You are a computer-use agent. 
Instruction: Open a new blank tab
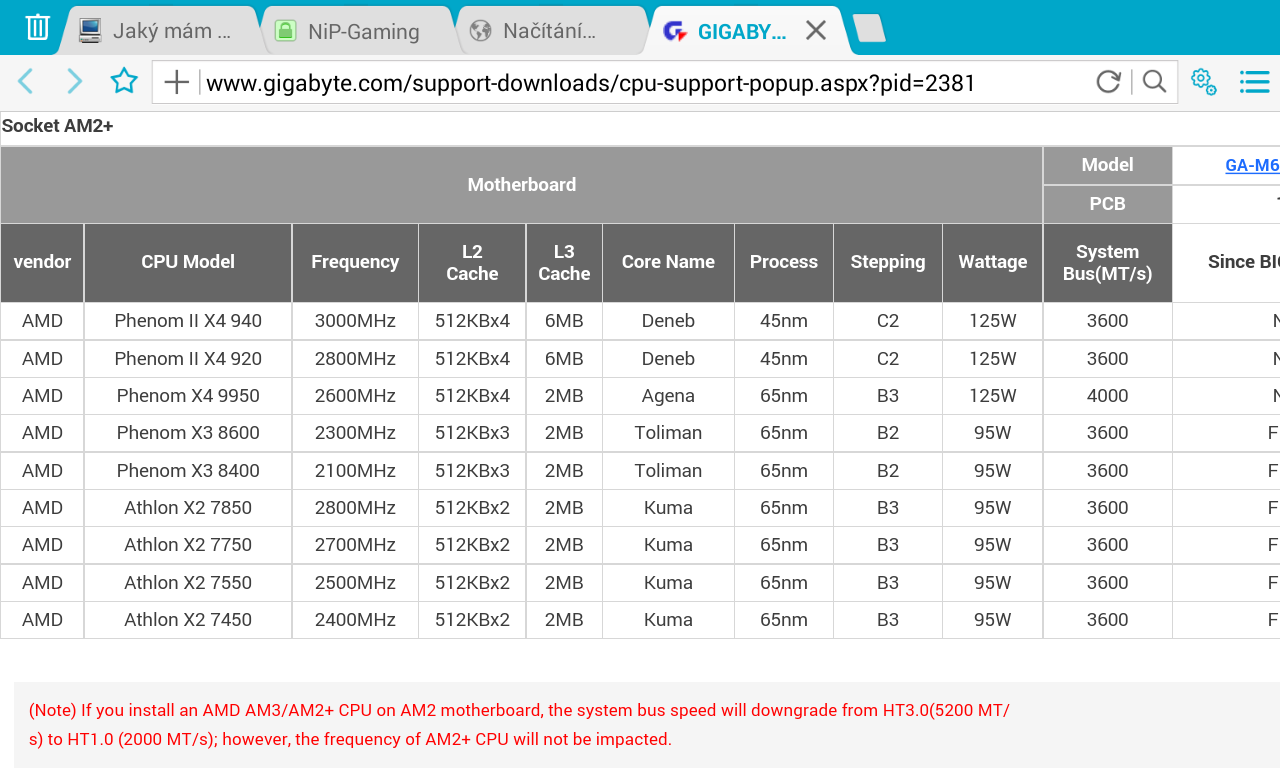869,29
